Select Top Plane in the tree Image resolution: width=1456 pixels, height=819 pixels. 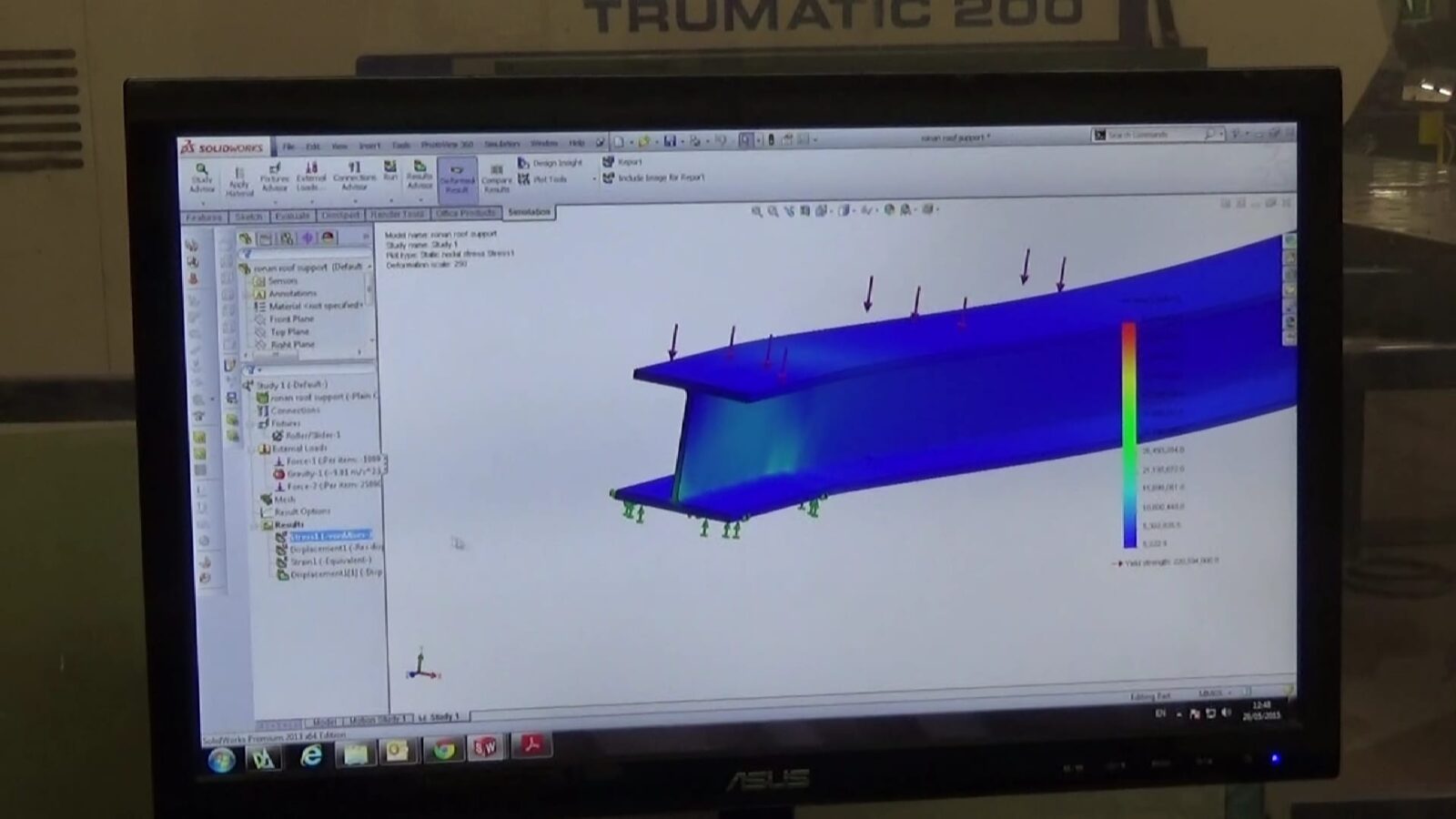tap(282, 332)
